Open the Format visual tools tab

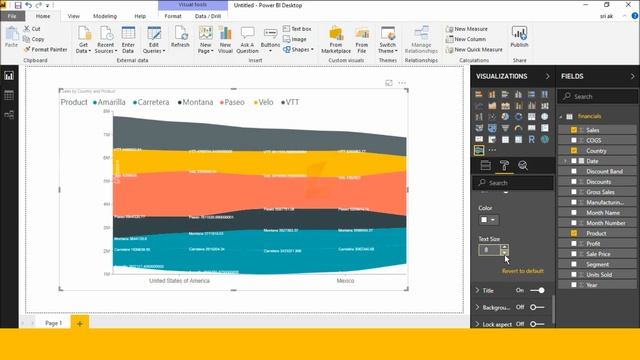[173, 16]
